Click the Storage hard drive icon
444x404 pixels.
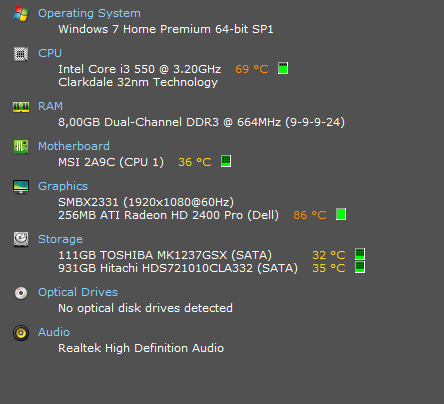(21, 240)
